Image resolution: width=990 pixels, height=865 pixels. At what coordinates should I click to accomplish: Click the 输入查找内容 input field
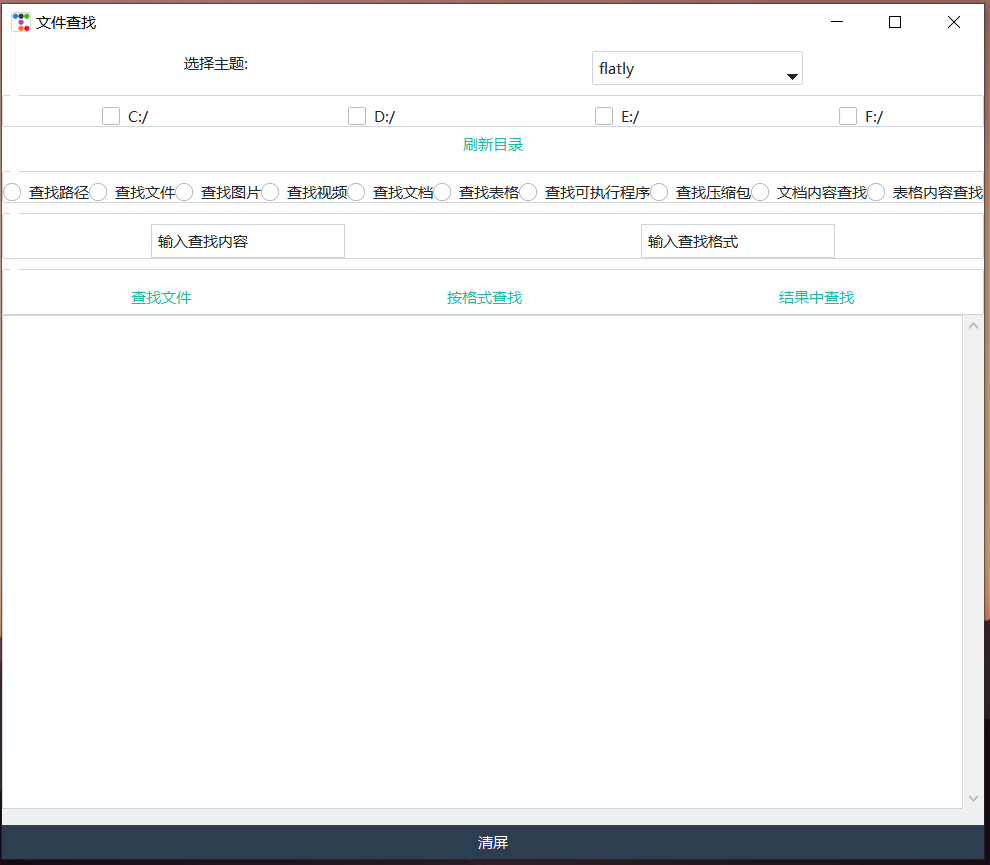click(x=247, y=240)
